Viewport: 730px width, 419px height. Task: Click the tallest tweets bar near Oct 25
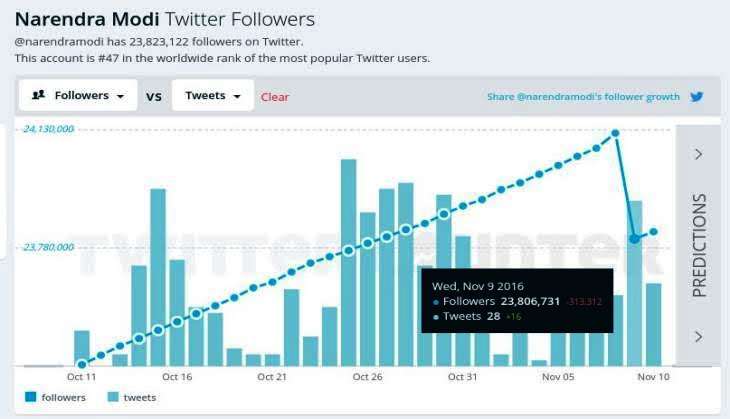point(349,263)
